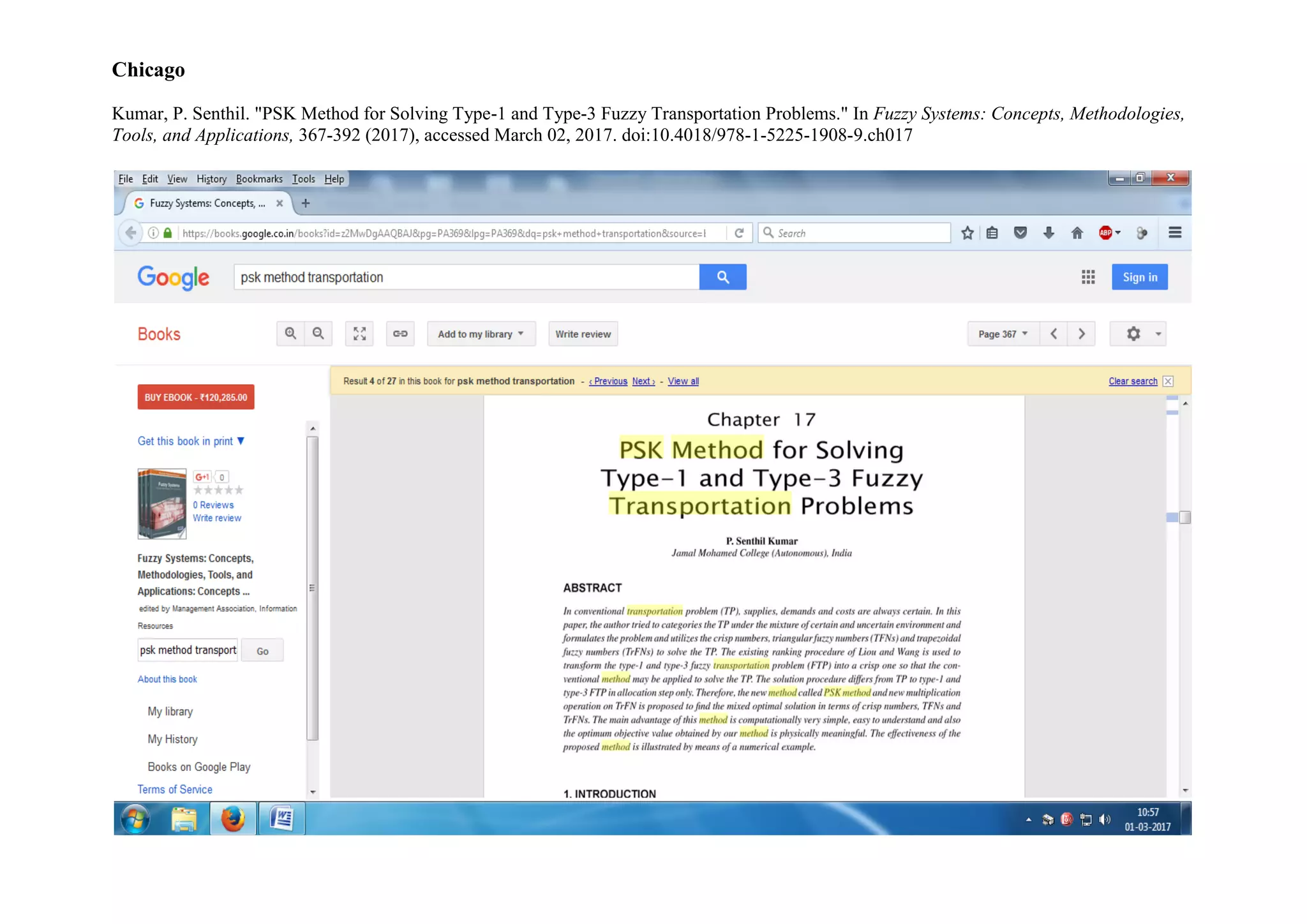The width and height of the screenshot is (1307, 924).
Task: Go to next book page arrow
Action: coord(1082,334)
